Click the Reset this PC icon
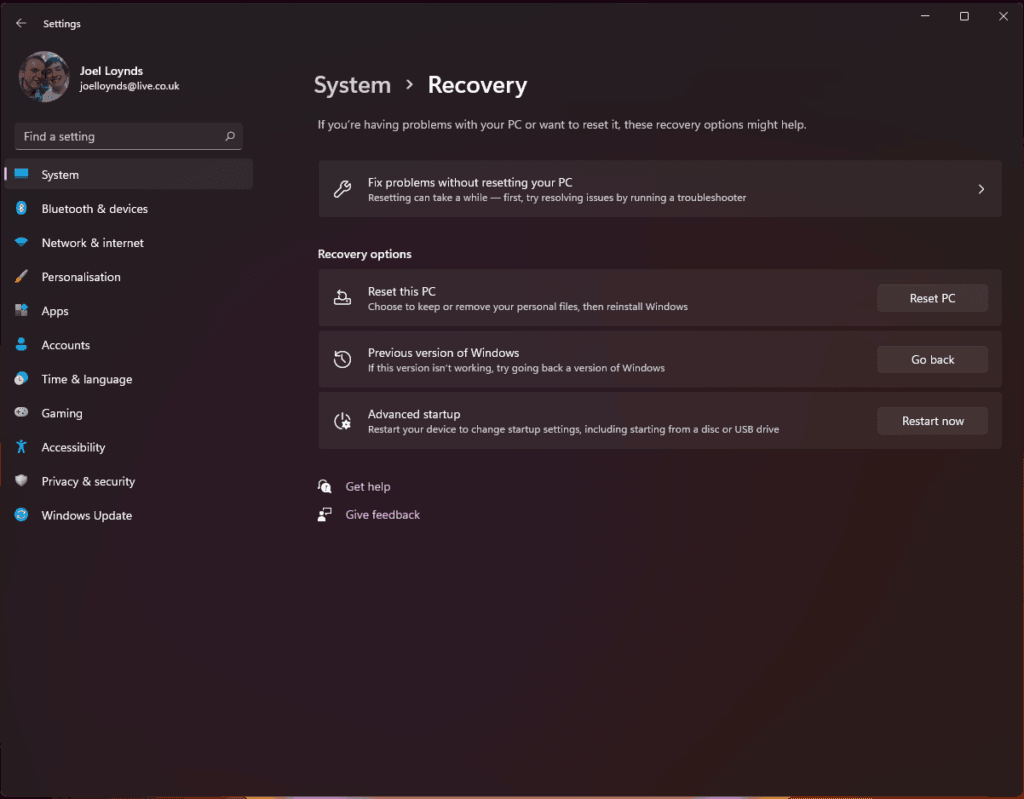This screenshot has width=1024, height=799. pos(342,298)
